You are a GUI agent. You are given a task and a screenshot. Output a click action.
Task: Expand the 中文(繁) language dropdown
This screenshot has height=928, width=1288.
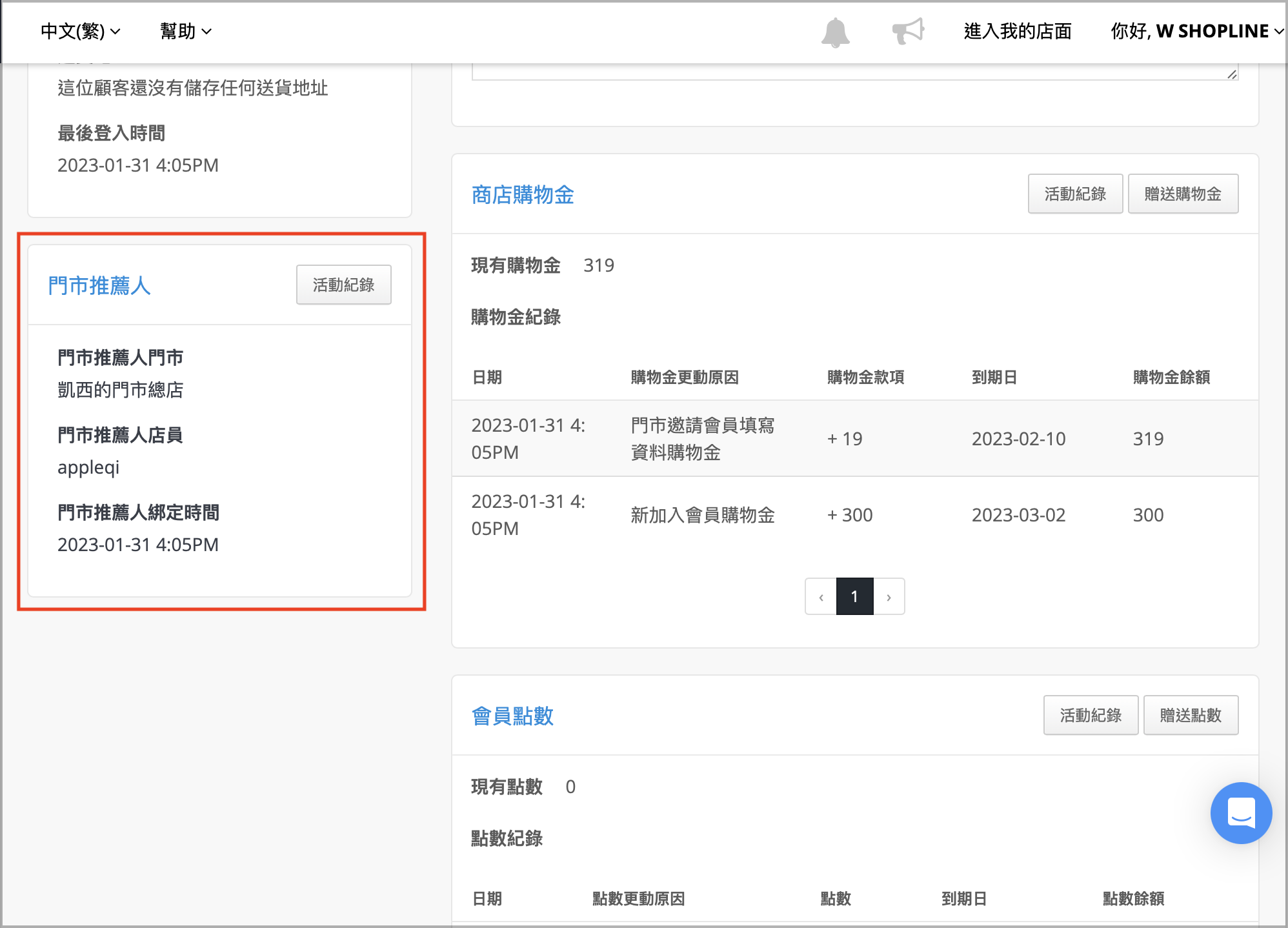click(x=80, y=31)
